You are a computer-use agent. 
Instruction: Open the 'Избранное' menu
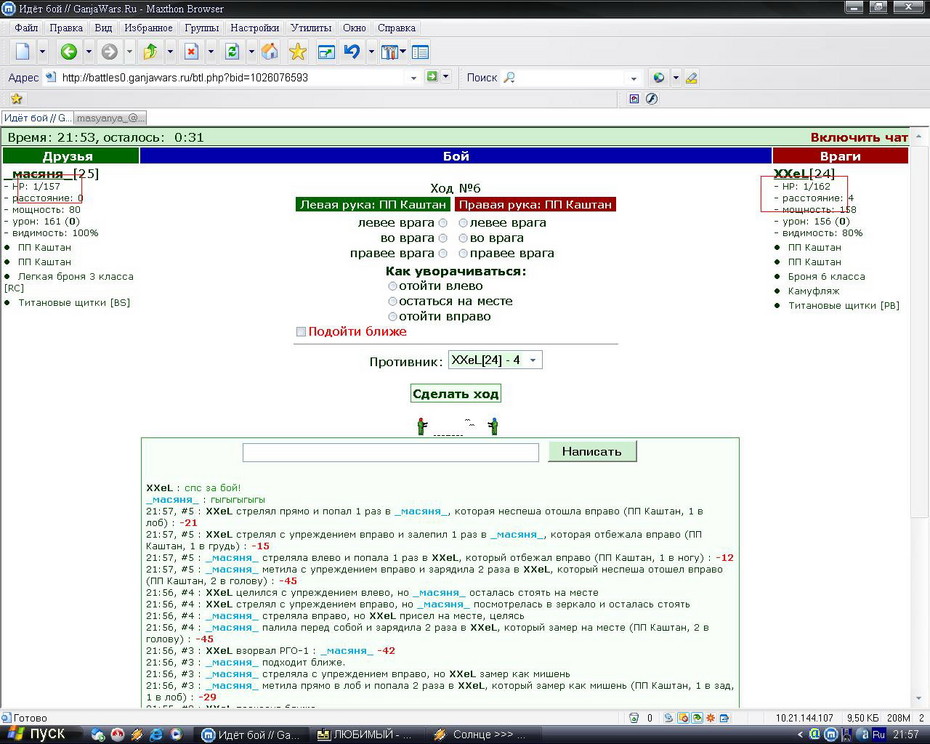(148, 28)
